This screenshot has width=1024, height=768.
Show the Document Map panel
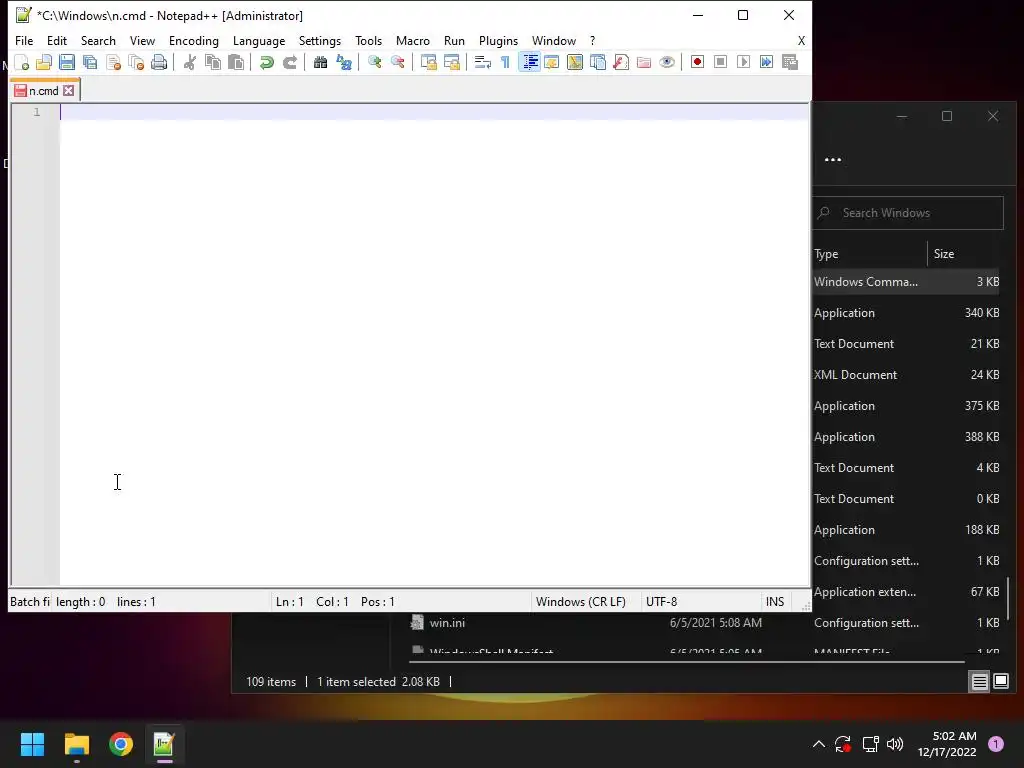[x=575, y=62]
